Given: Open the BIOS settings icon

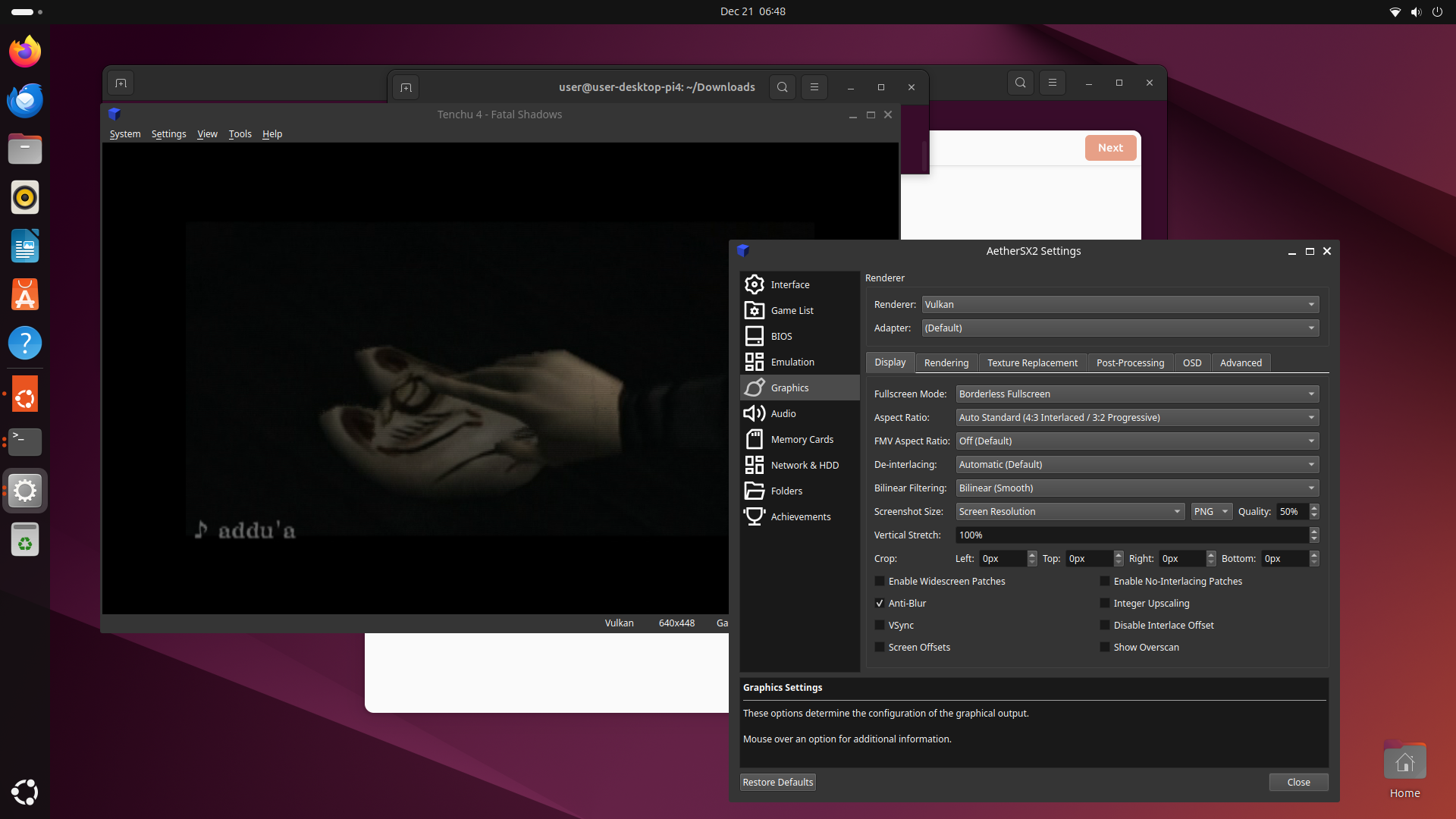Looking at the screenshot, I should 754,336.
